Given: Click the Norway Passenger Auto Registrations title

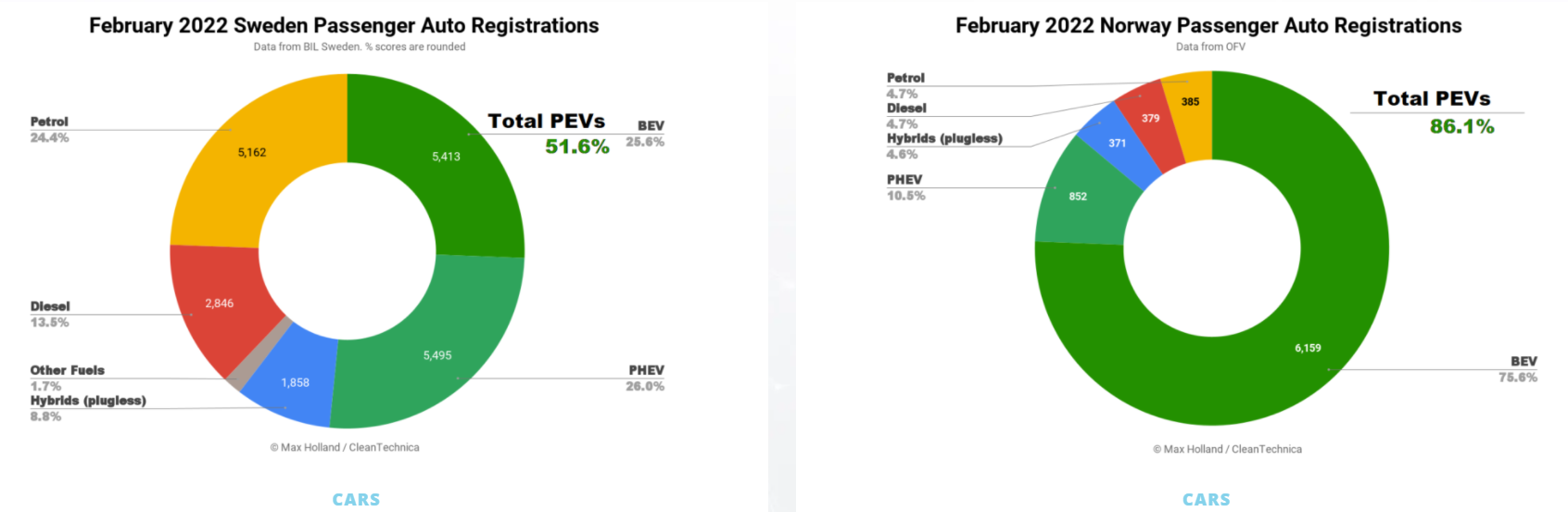Looking at the screenshot, I should (1208, 26).
